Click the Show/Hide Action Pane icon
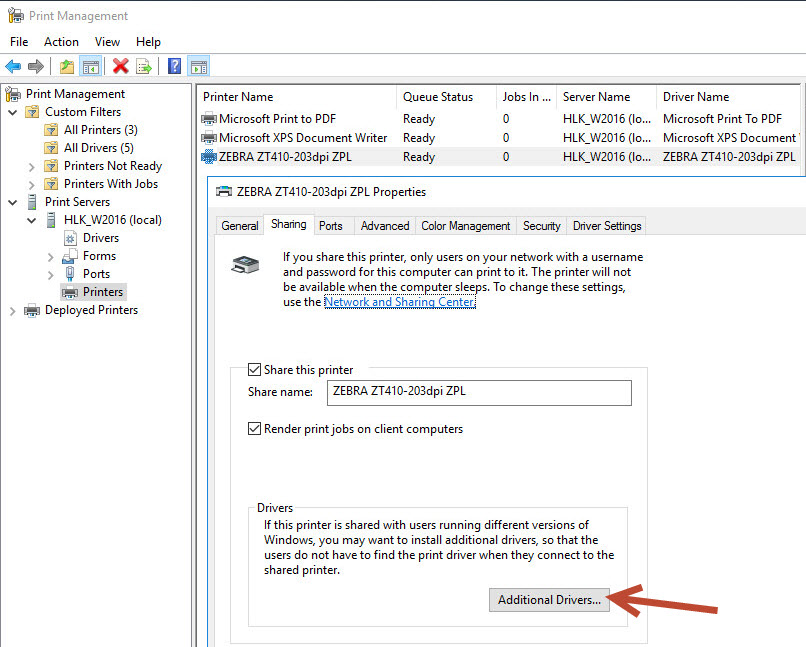The height and width of the screenshot is (647, 806). pos(198,67)
